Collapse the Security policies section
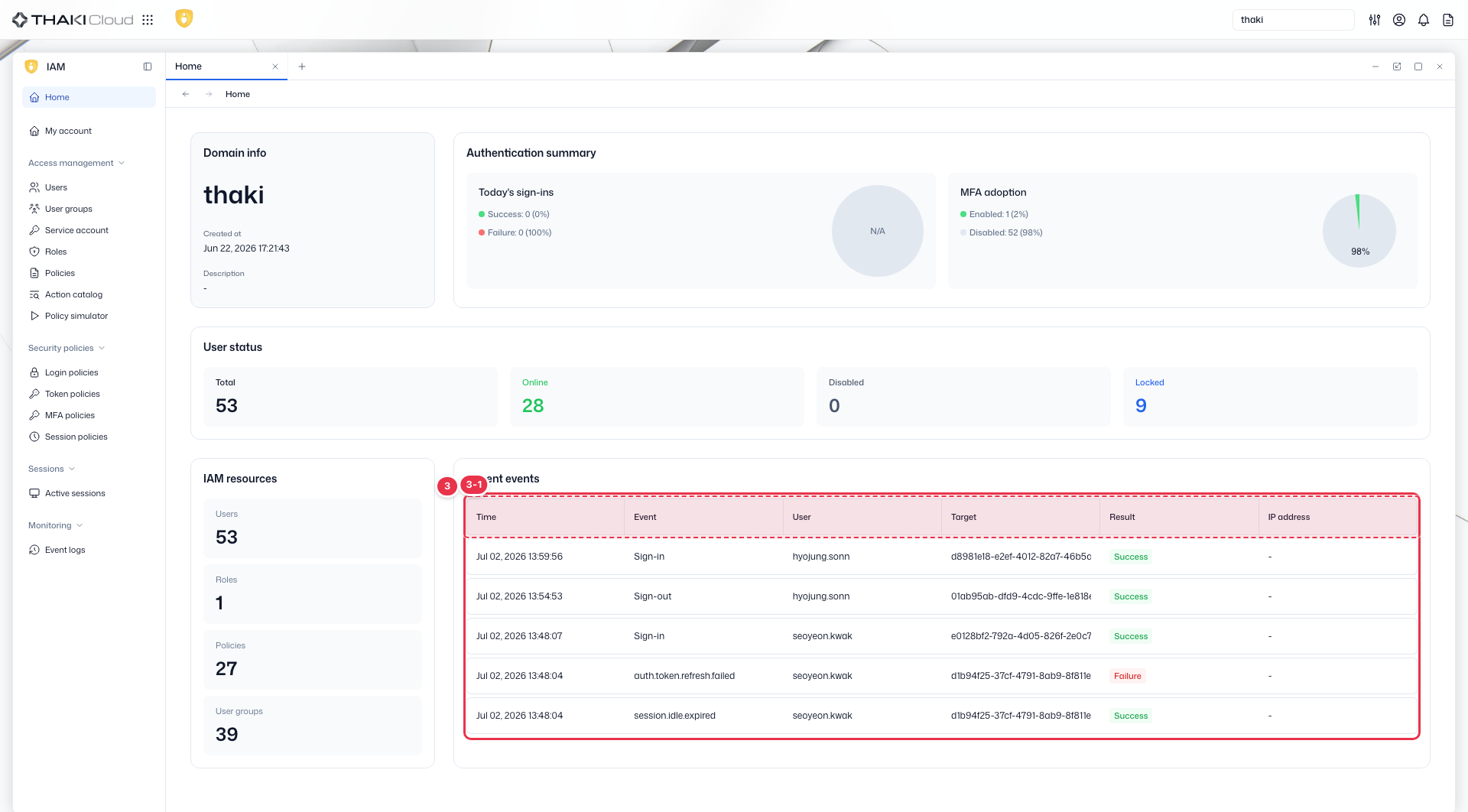 [67, 348]
